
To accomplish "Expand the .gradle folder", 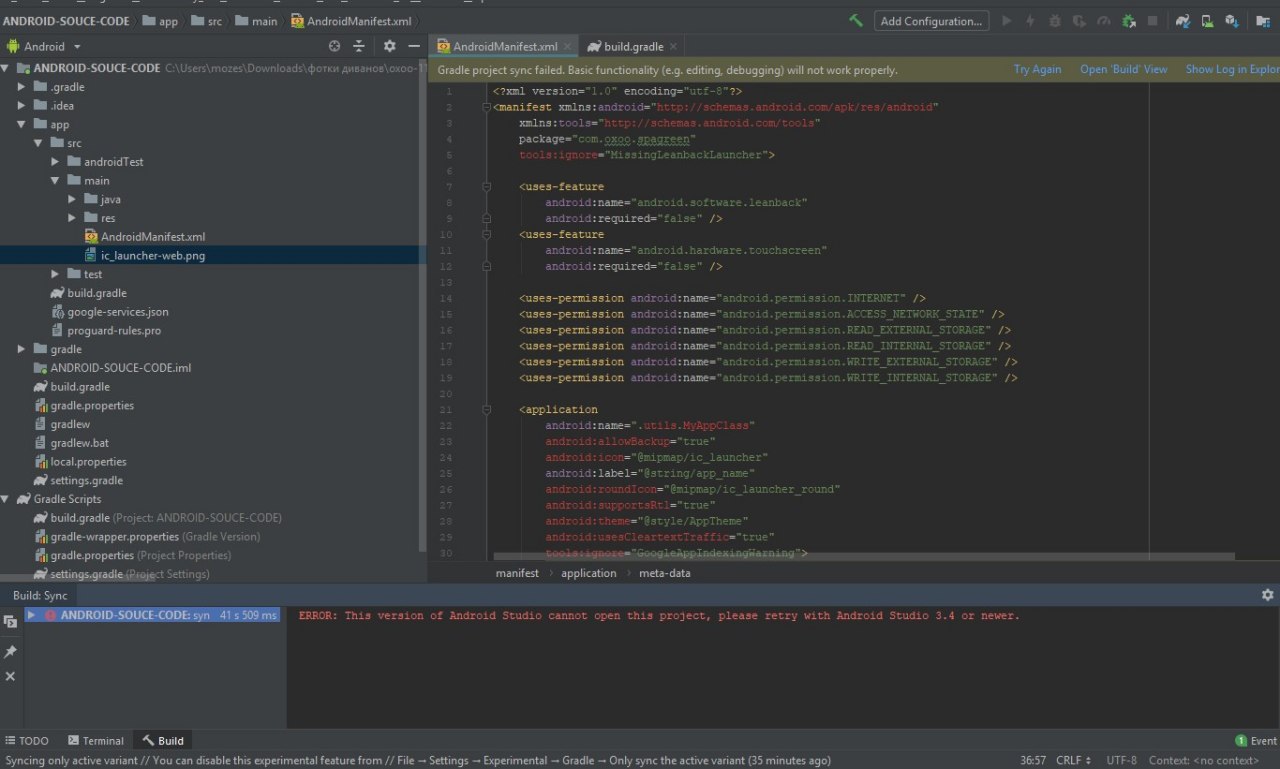I will point(22,87).
